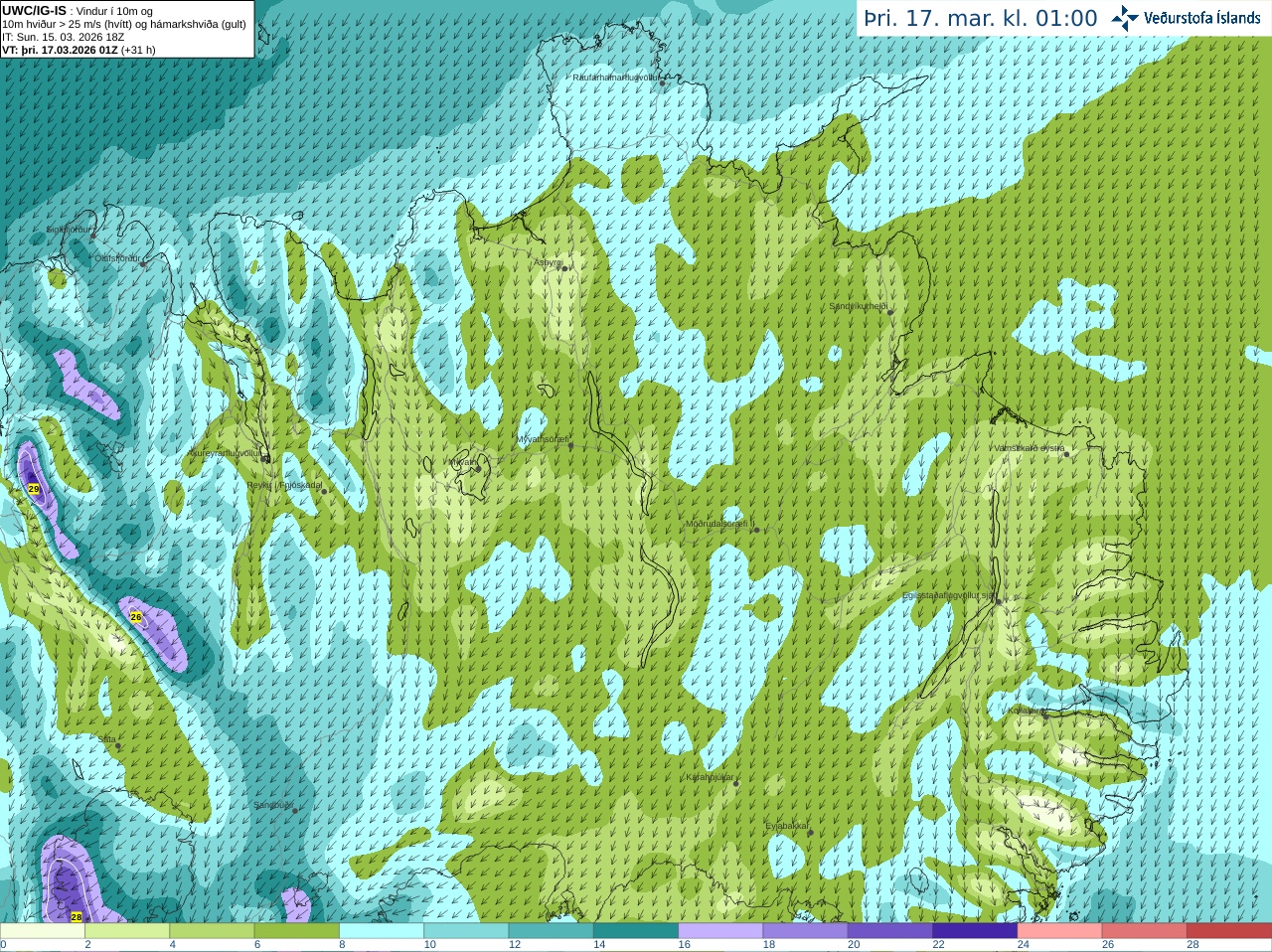
Task: Click the legend value 8 label
Action: tap(342, 944)
